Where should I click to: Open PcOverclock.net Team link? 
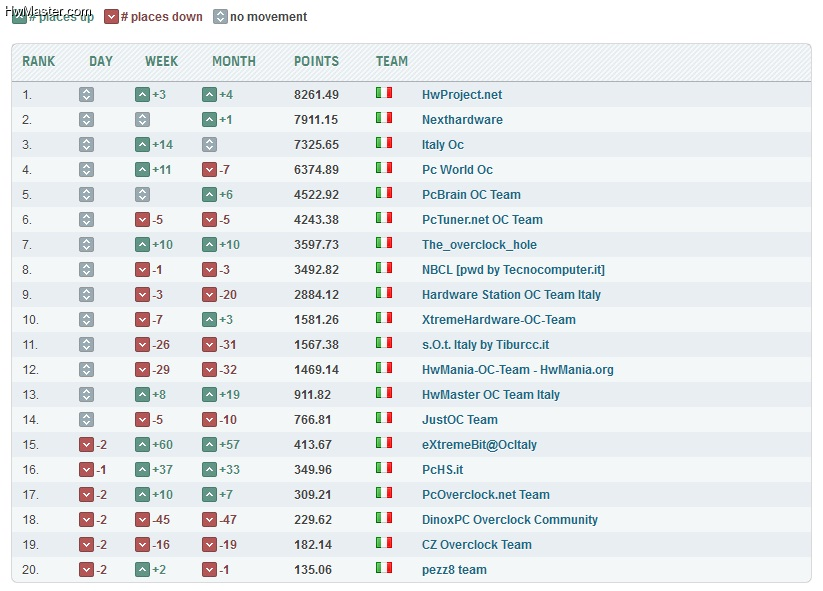coord(486,494)
